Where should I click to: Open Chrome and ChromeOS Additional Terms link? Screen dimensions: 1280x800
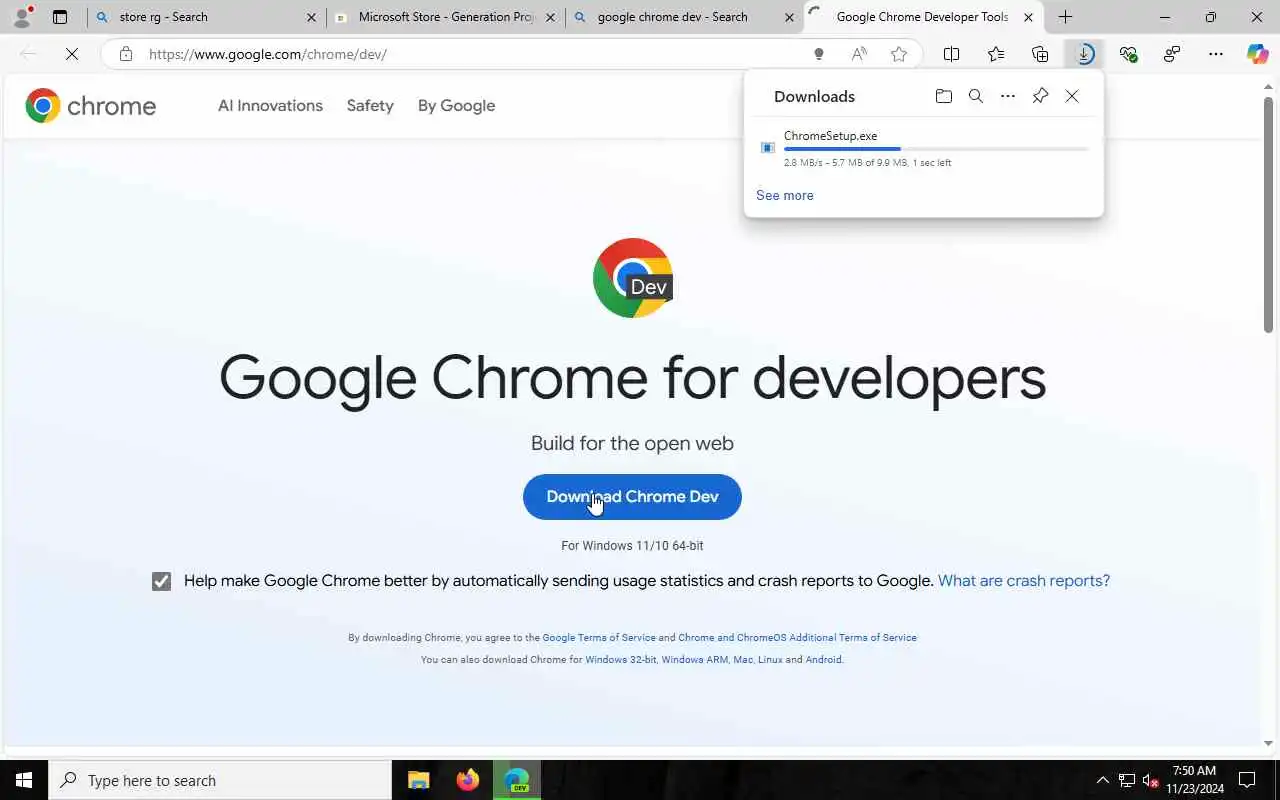point(797,638)
